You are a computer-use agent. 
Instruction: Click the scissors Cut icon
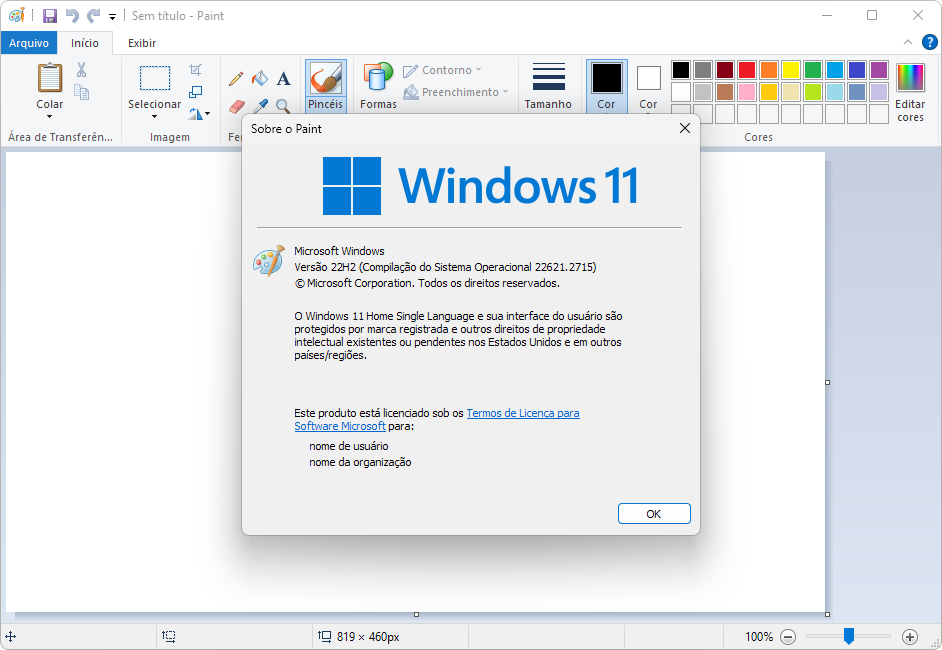82,70
